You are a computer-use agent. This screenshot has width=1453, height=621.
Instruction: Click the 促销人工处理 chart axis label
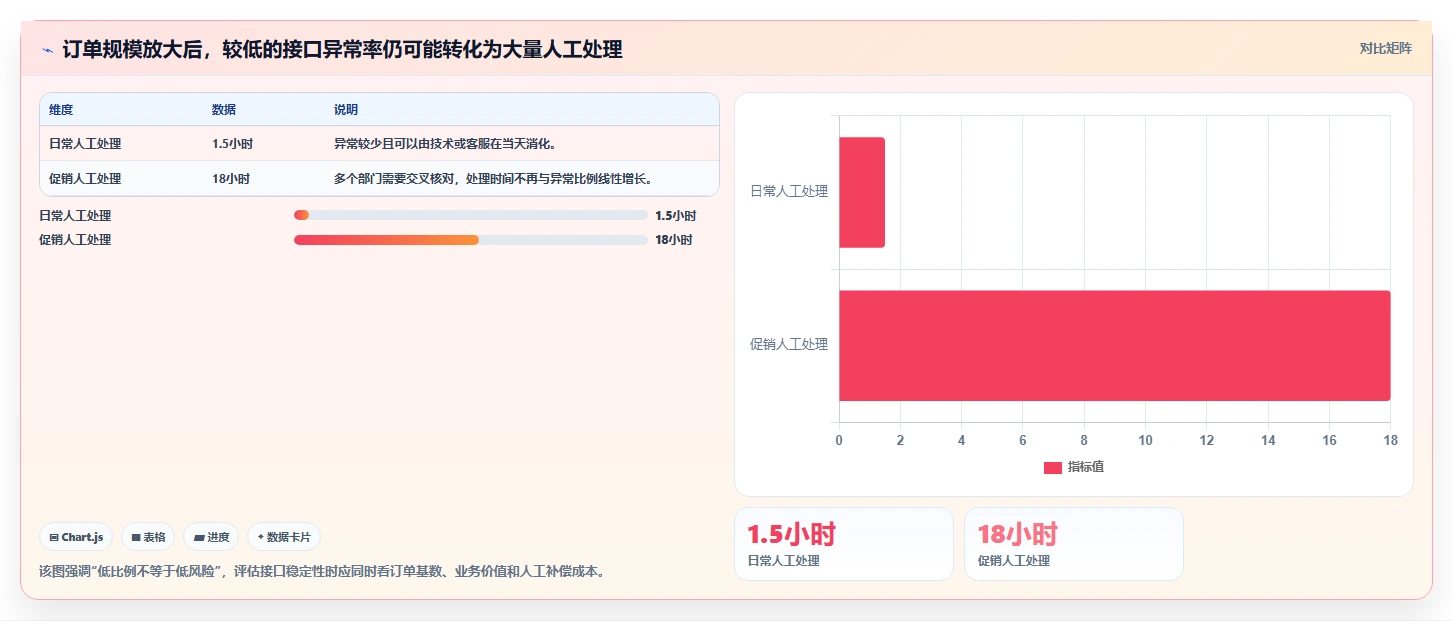point(789,345)
